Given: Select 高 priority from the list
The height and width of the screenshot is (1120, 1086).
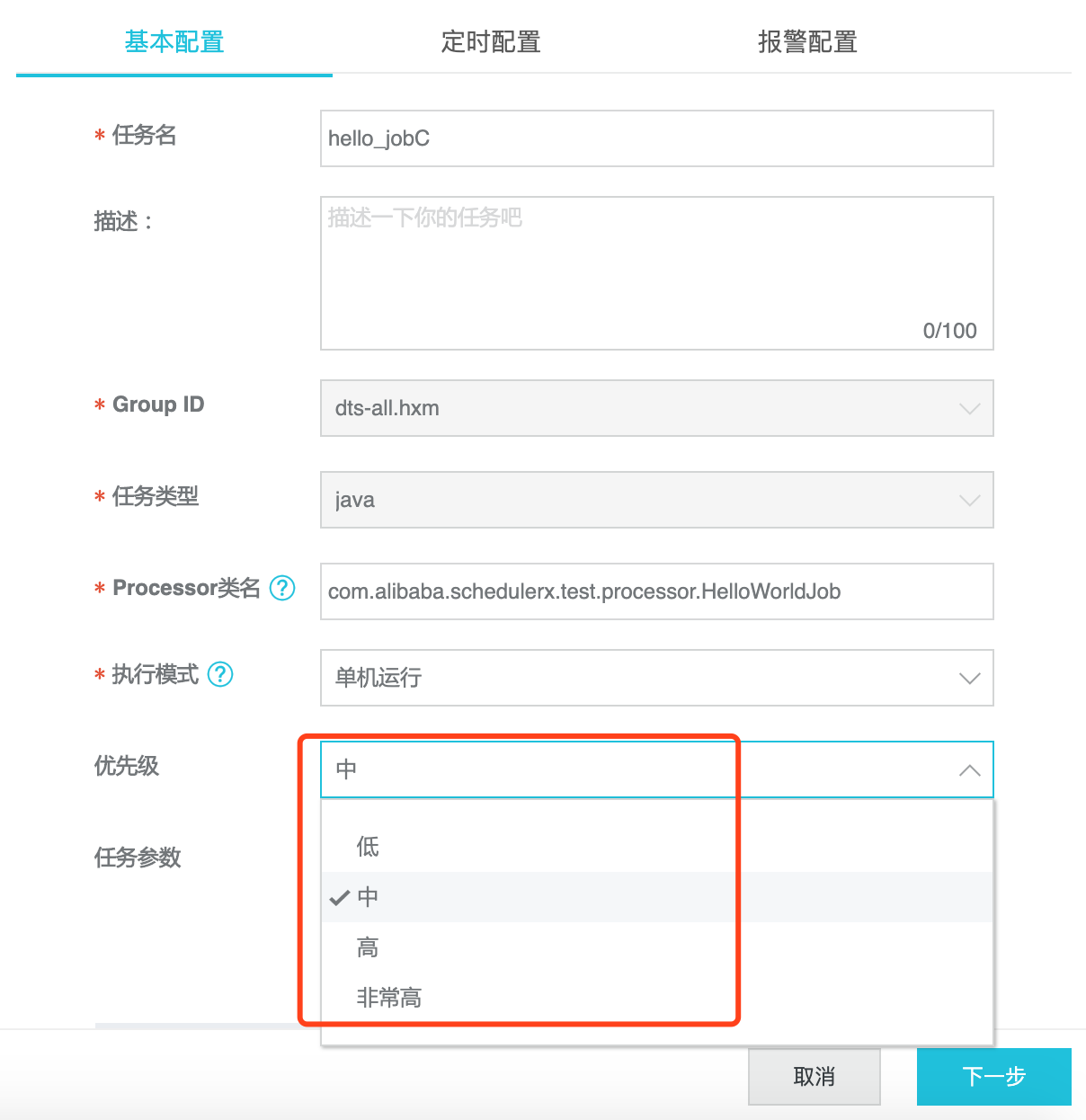Looking at the screenshot, I should pyautogui.click(x=367, y=947).
